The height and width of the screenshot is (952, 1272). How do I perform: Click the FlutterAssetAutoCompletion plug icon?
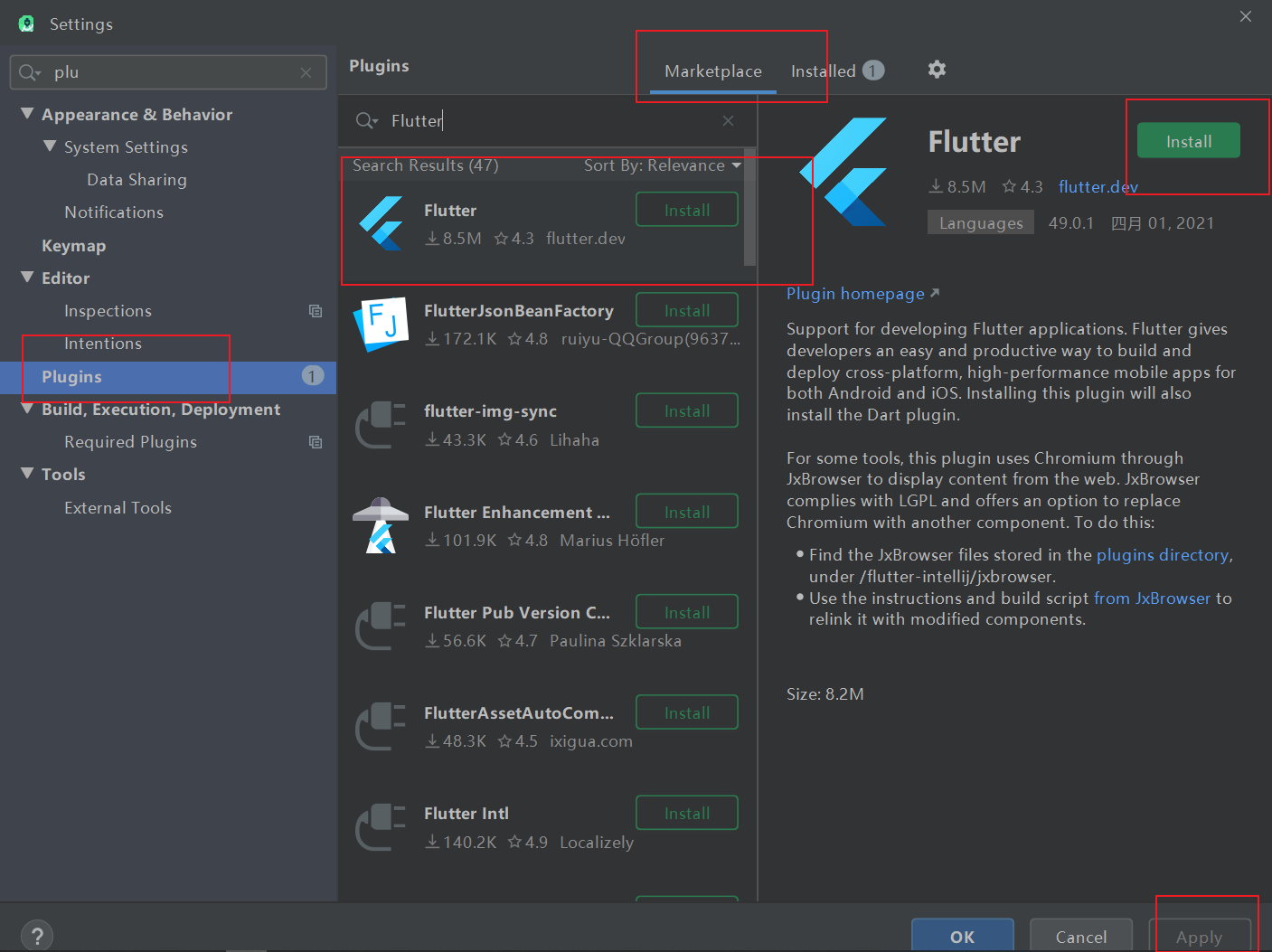pyautogui.click(x=381, y=726)
